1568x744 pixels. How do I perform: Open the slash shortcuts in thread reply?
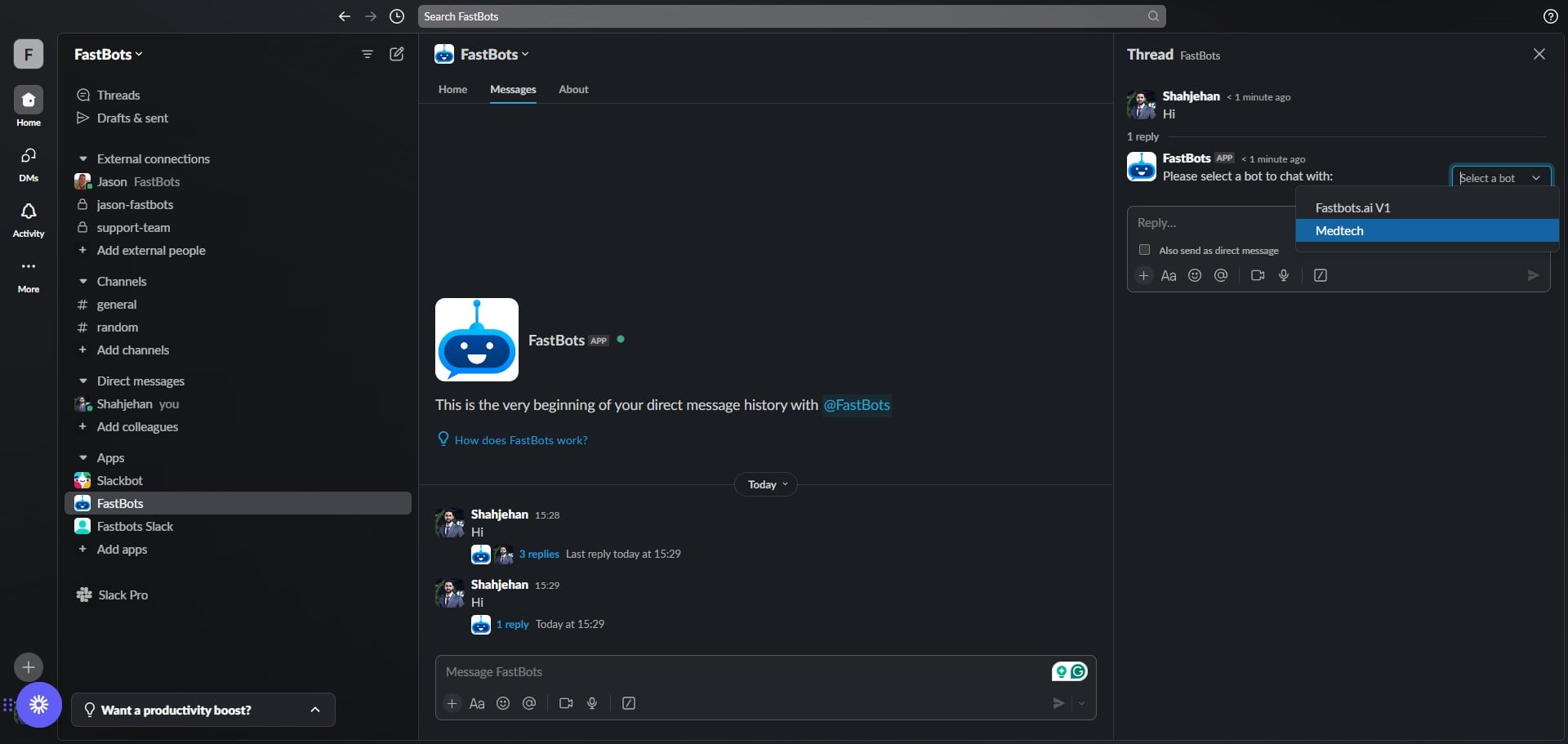1321,275
